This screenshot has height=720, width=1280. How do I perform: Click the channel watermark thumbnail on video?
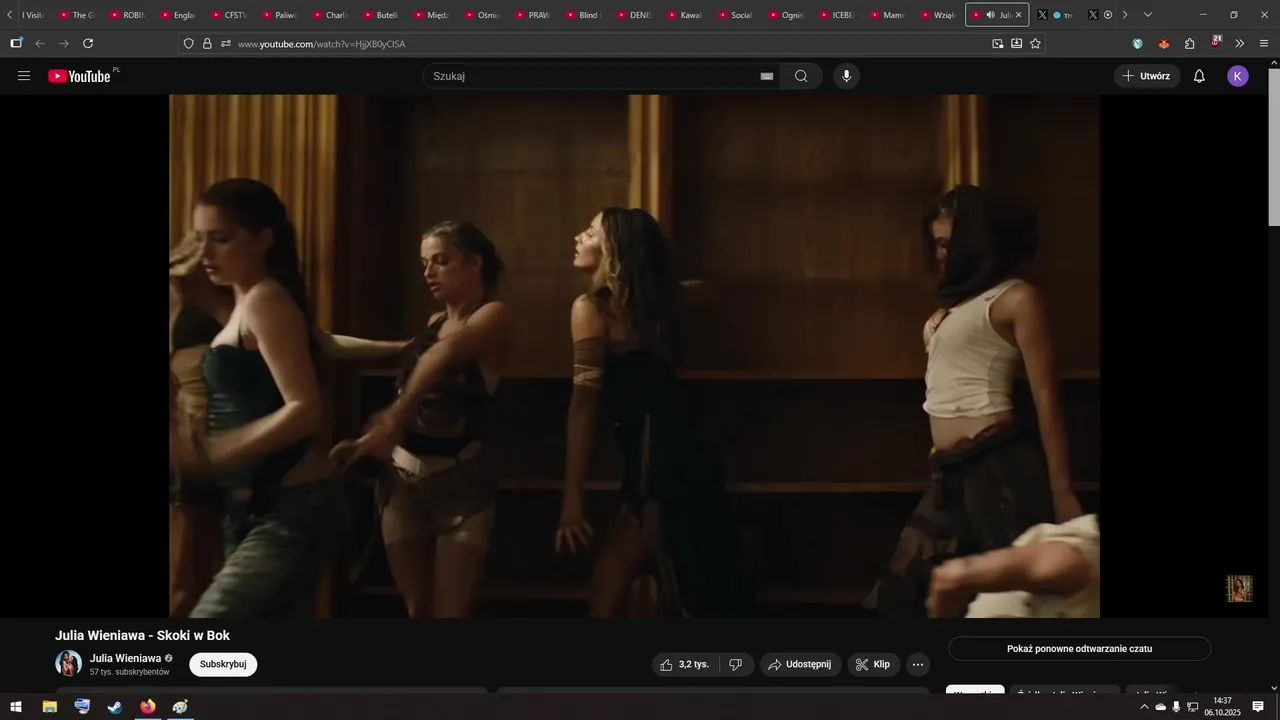point(1239,589)
